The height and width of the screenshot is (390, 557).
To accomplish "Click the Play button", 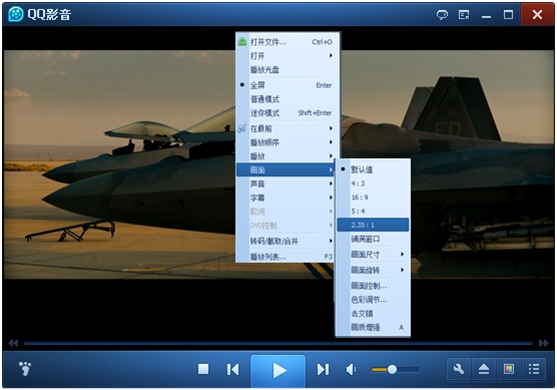I will click(278, 370).
